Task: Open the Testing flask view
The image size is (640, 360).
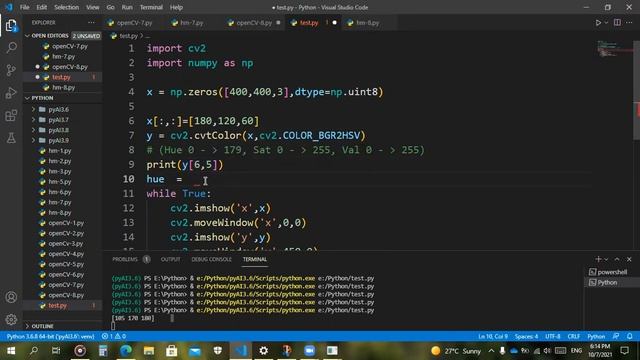Action: click(x=11, y=138)
